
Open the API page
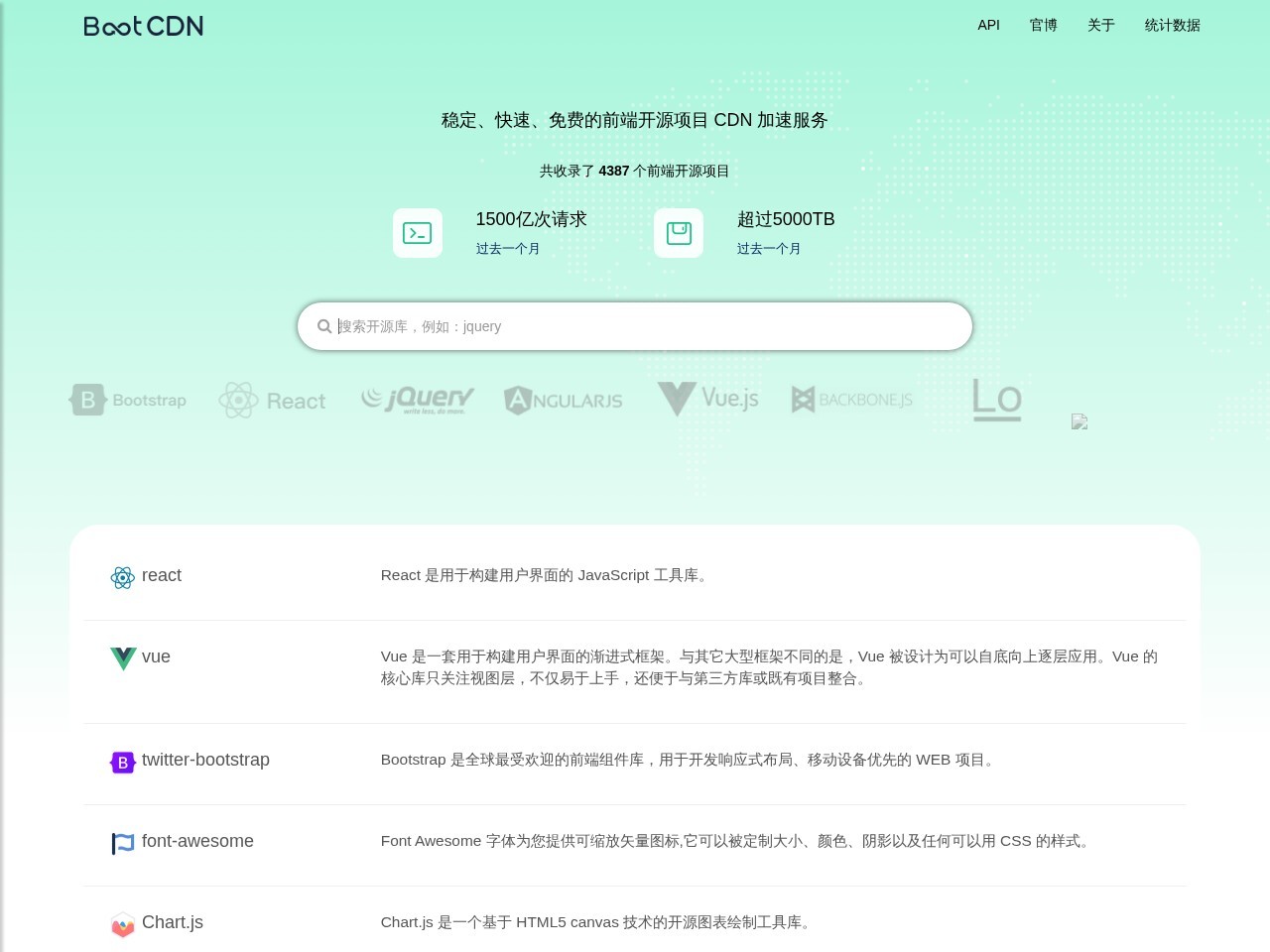[988, 25]
